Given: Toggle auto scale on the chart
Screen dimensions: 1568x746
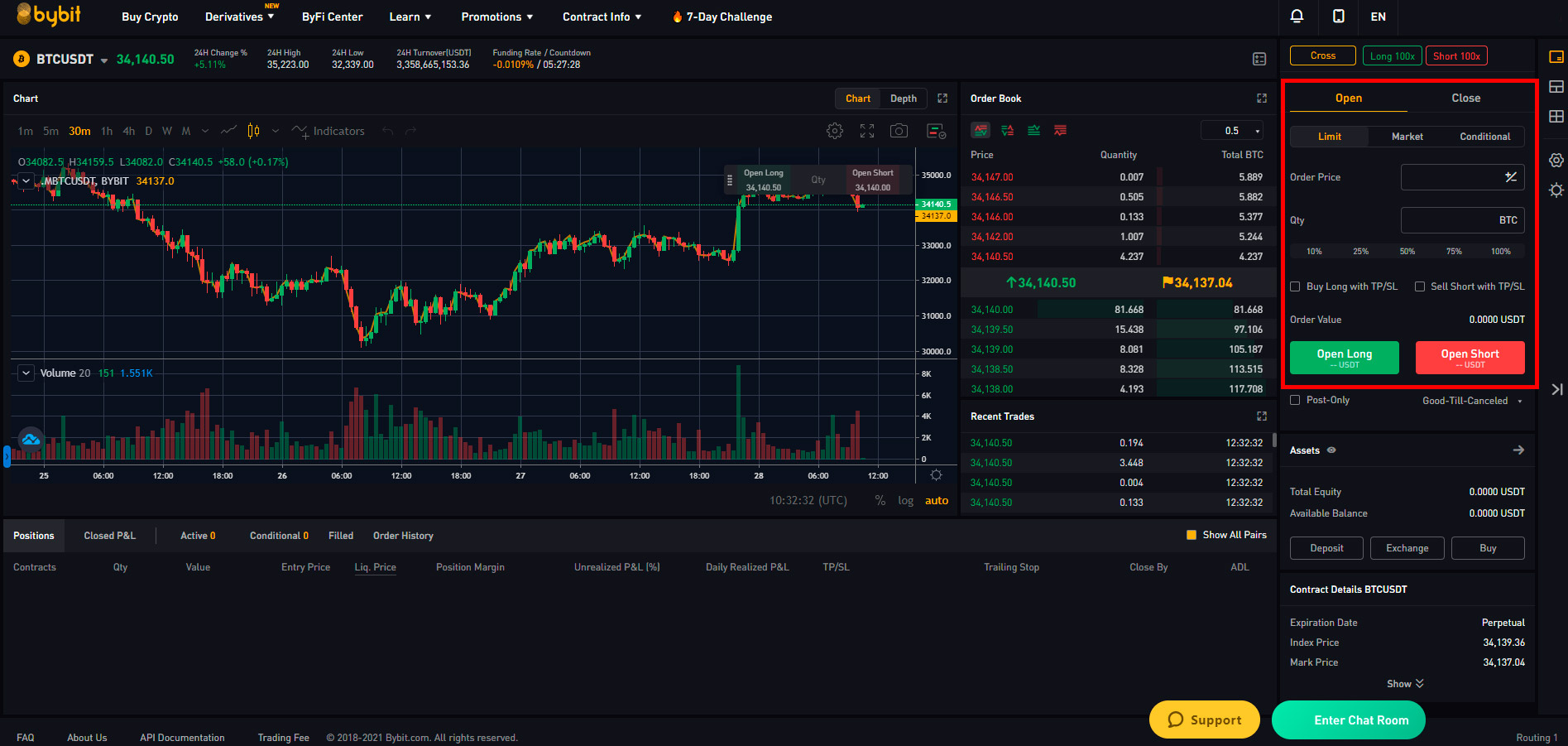Looking at the screenshot, I should click(937, 501).
